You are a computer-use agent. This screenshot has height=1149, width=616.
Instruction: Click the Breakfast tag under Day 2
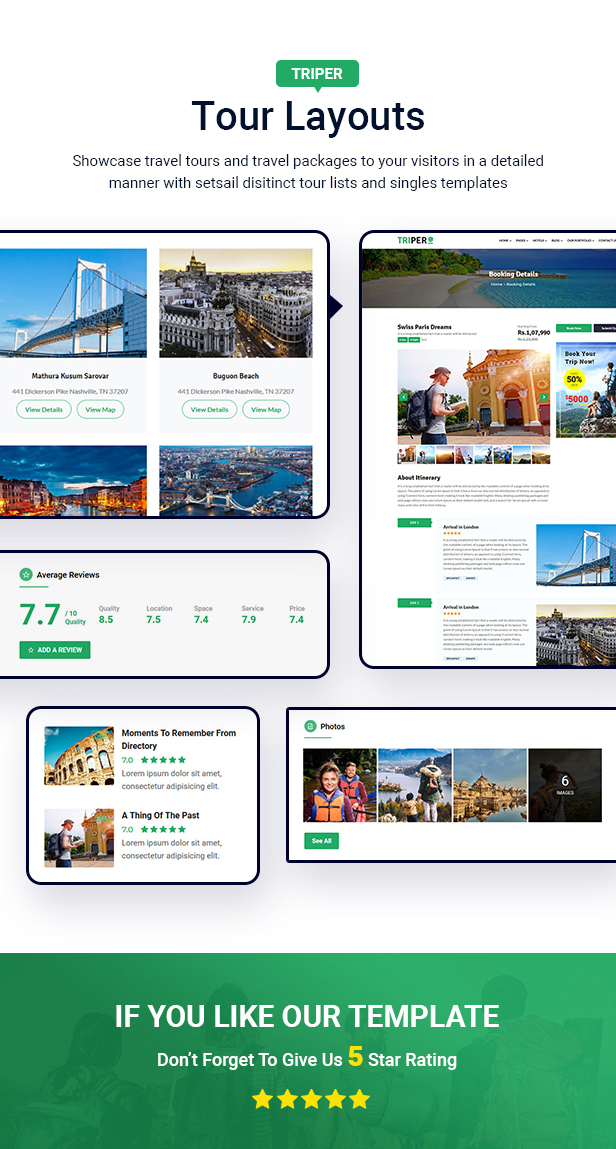coord(453,658)
